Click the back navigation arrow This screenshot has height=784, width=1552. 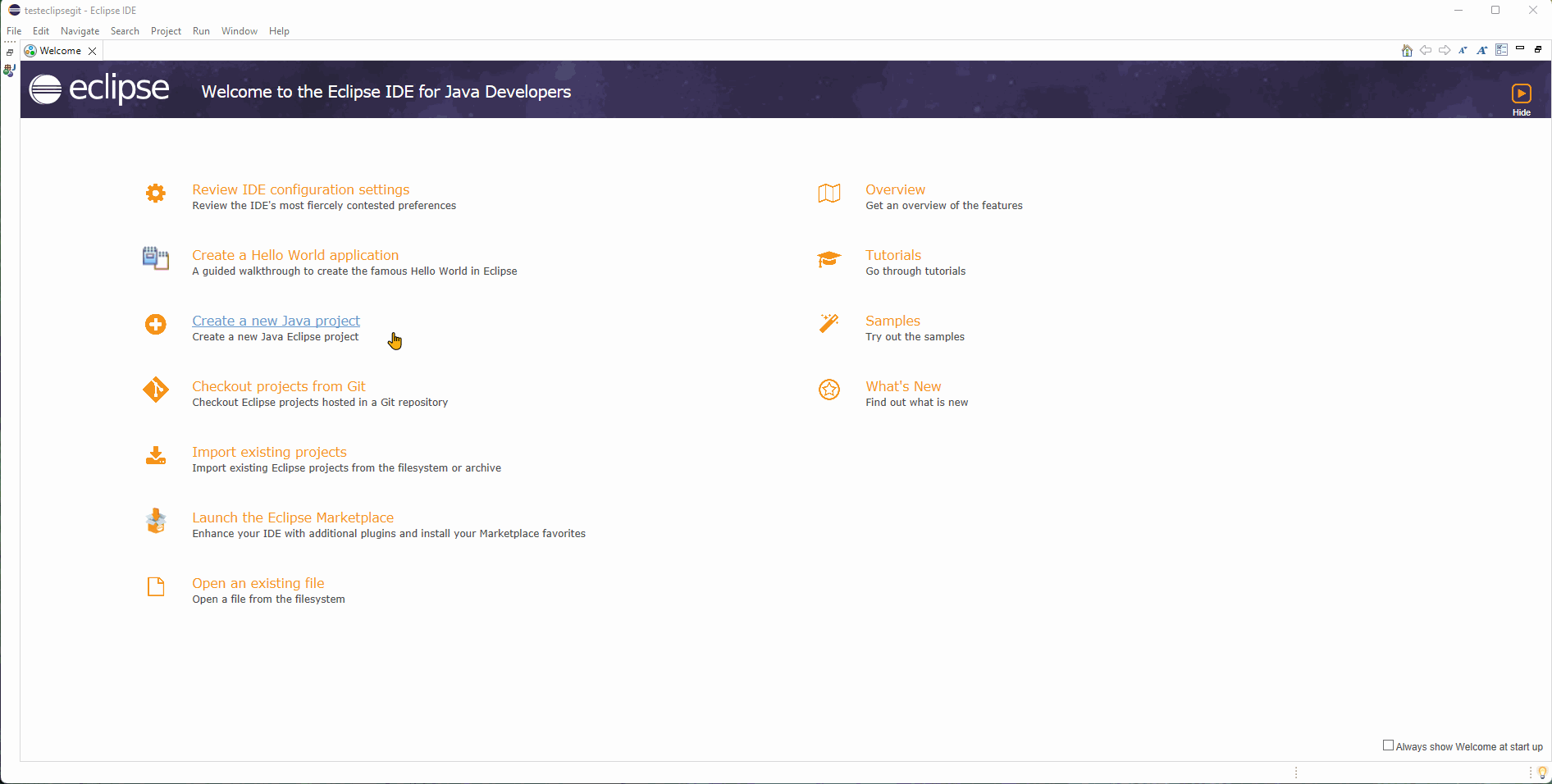(x=1426, y=50)
